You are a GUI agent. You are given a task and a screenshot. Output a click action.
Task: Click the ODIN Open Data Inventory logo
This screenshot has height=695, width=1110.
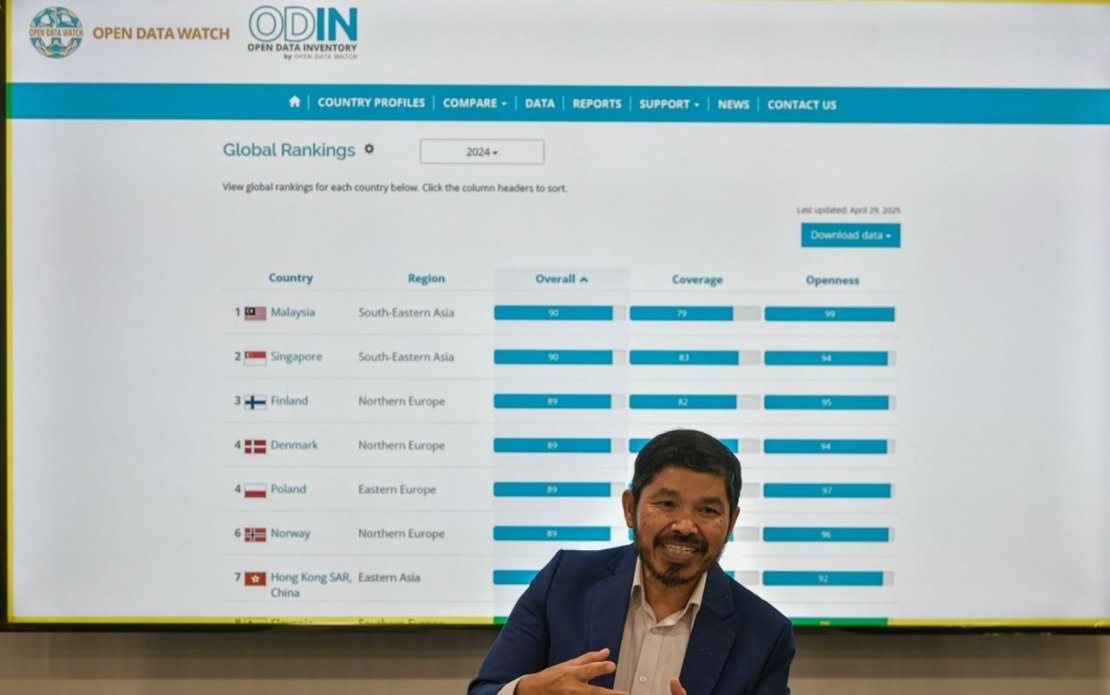(x=302, y=33)
